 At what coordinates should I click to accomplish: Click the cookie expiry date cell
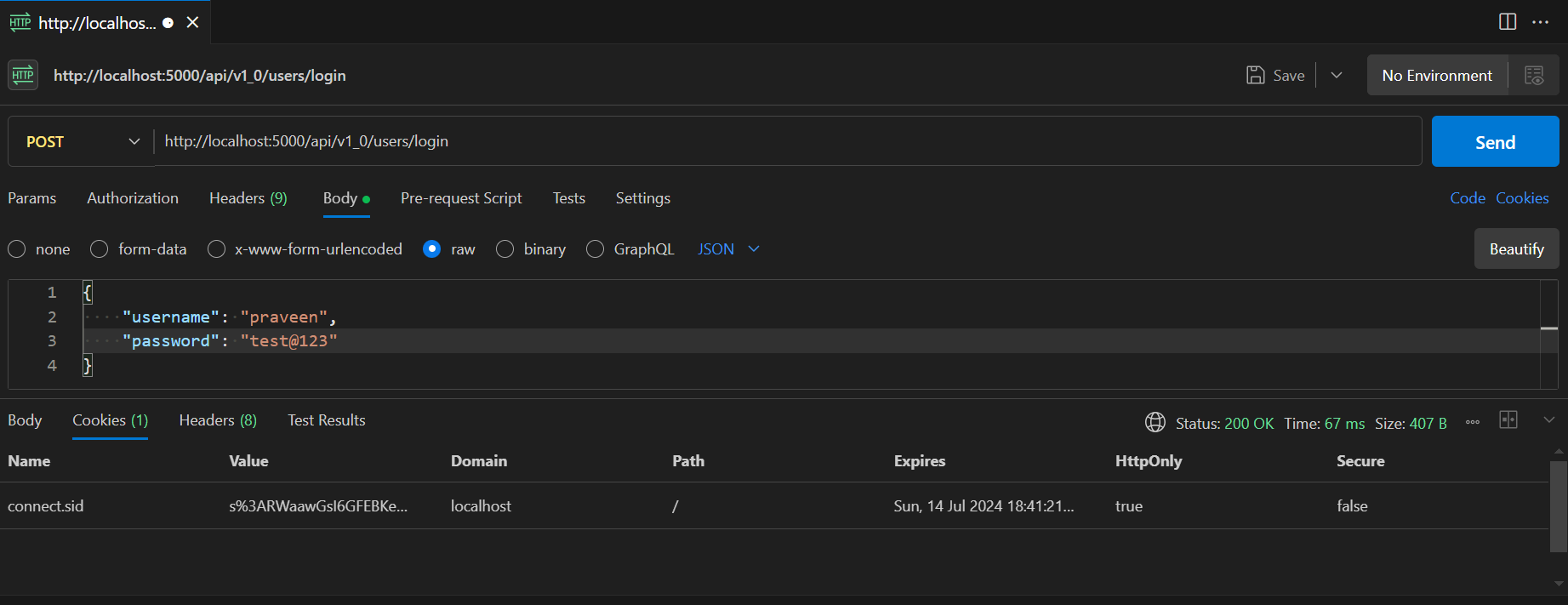click(984, 506)
